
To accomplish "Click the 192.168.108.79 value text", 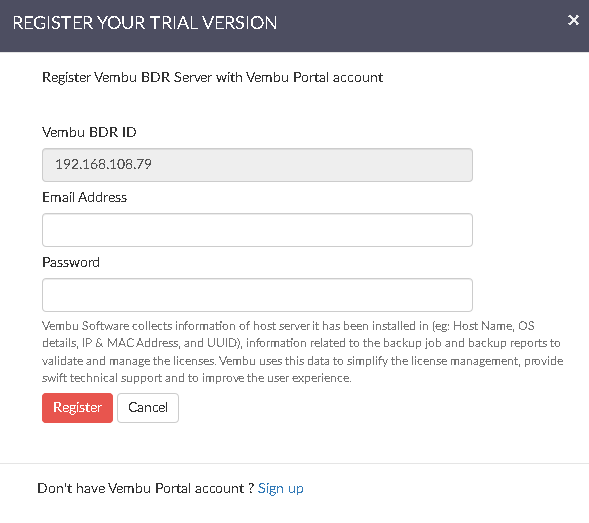I will [103, 164].
